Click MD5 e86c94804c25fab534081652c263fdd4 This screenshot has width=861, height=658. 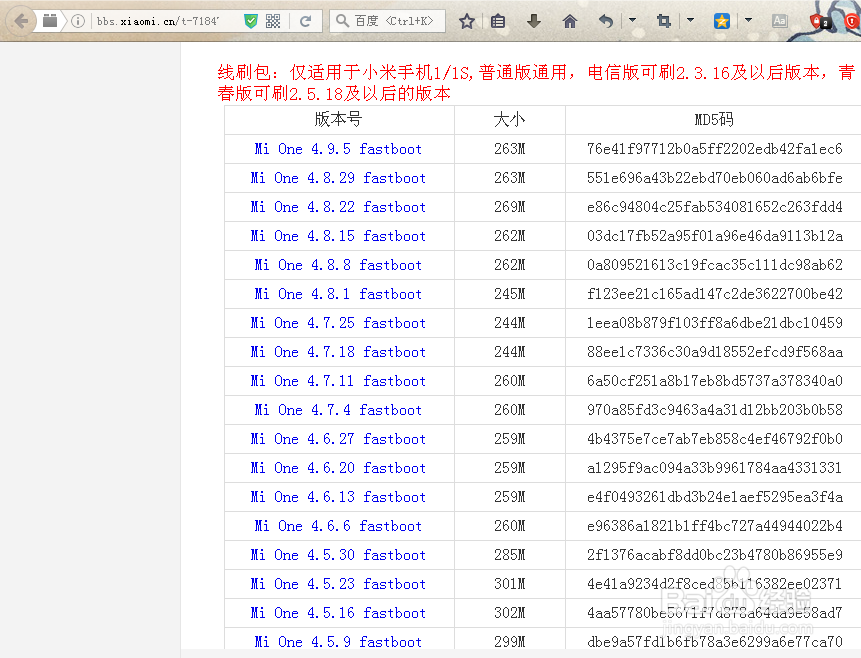[x=714, y=207]
